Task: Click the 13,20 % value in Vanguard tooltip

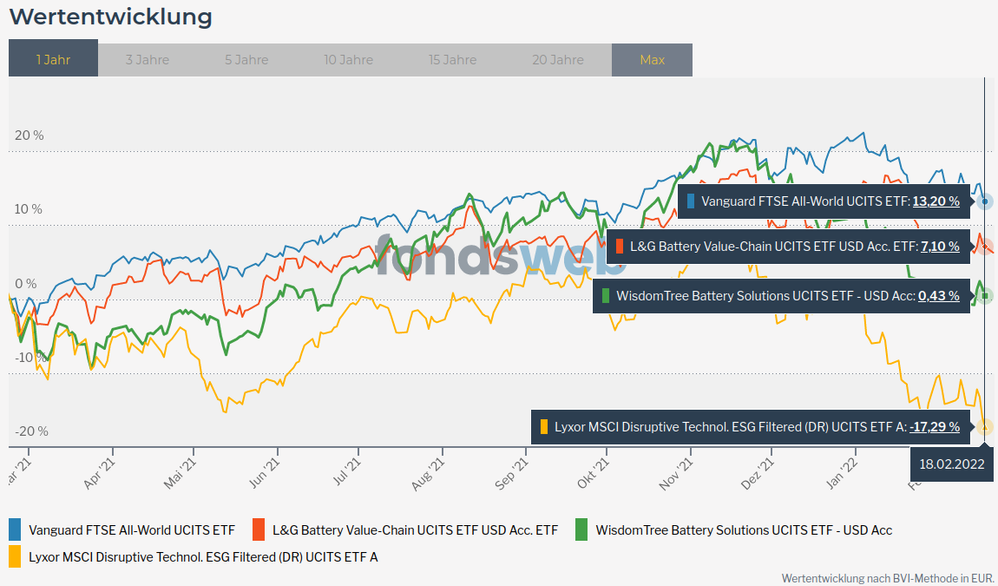Action: click(x=936, y=201)
